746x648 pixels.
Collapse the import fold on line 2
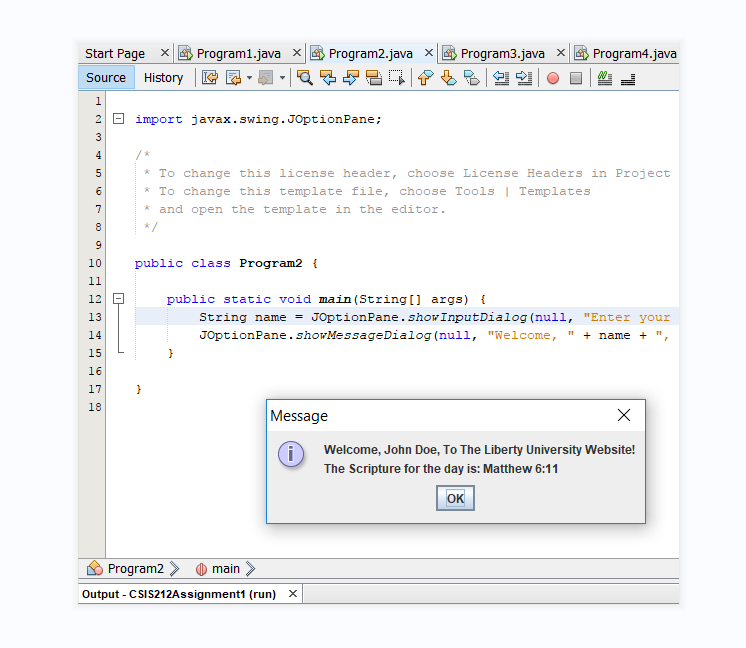point(118,118)
